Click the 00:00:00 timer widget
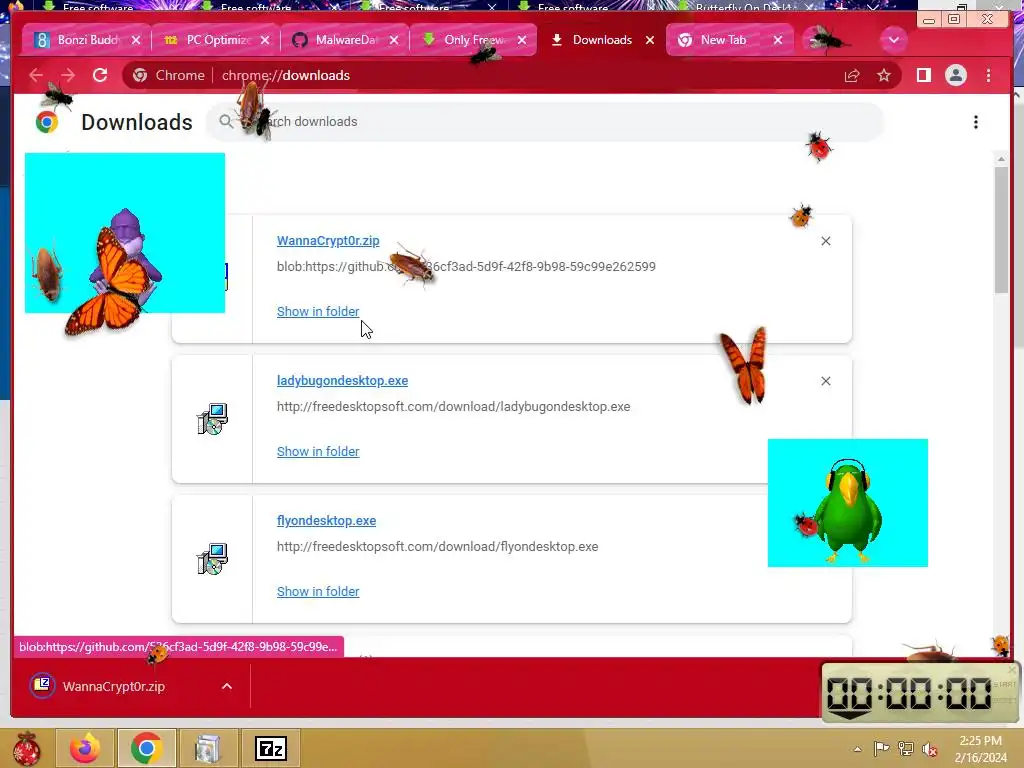Viewport: 1024px width, 768px height. click(x=920, y=692)
